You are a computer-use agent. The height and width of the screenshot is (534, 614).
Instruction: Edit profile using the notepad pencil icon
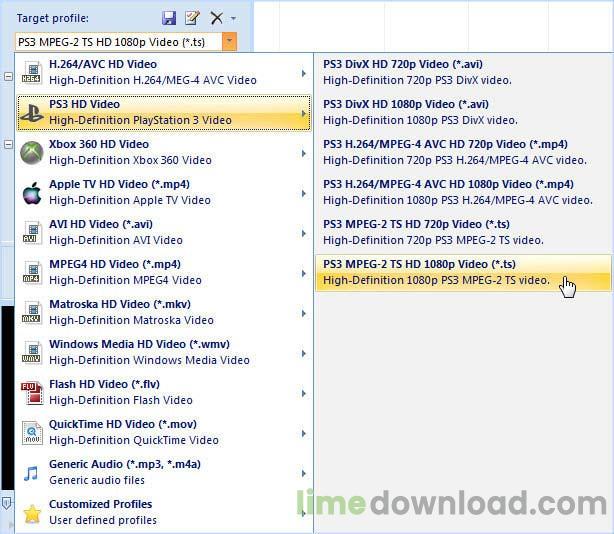[192, 18]
